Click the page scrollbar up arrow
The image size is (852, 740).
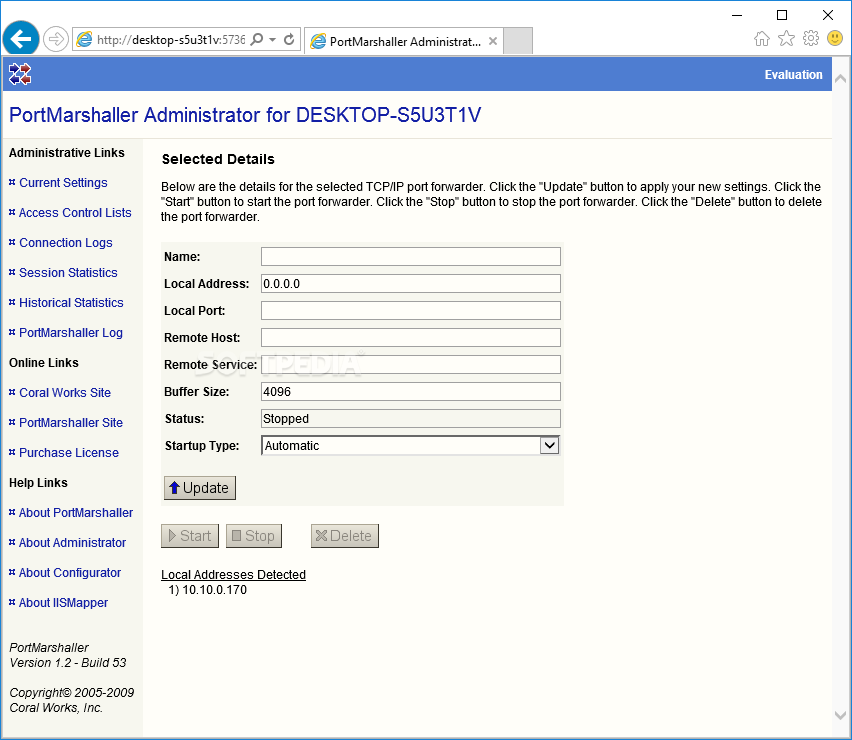(841, 79)
